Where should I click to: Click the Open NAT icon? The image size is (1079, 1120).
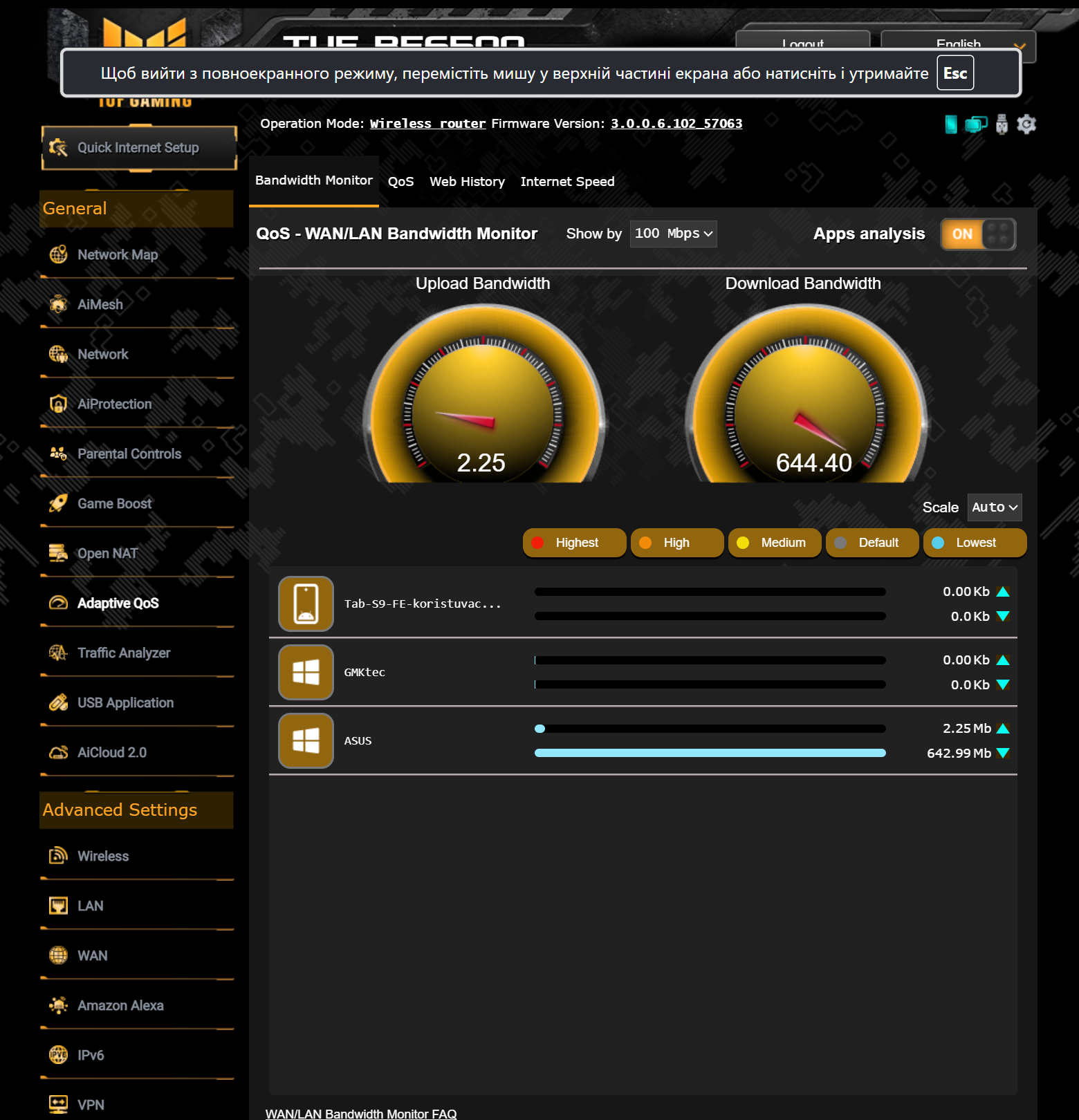click(58, 553)
